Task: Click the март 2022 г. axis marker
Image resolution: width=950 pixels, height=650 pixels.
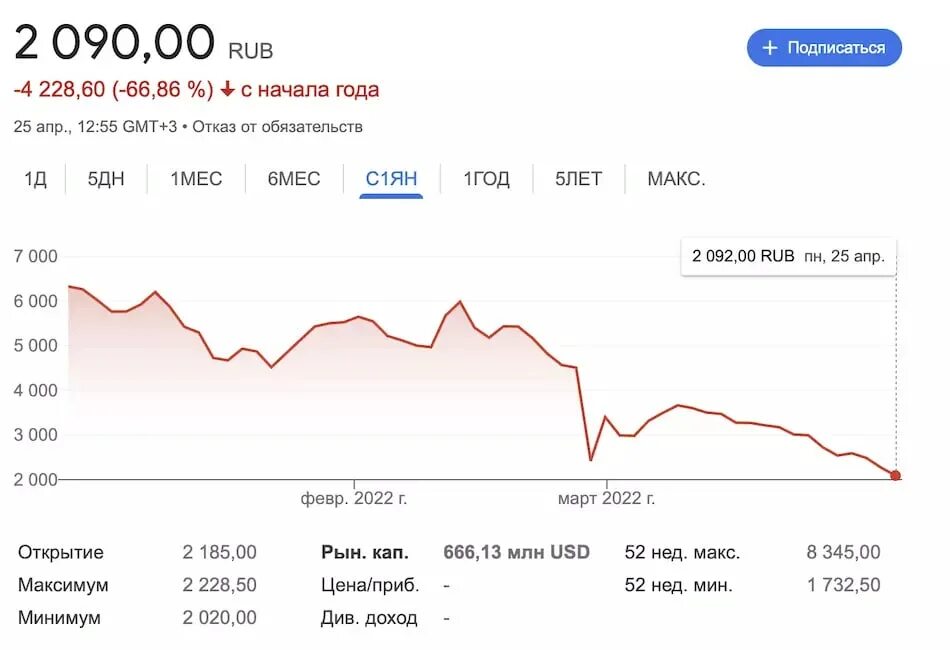Action: tap(606, 498)
